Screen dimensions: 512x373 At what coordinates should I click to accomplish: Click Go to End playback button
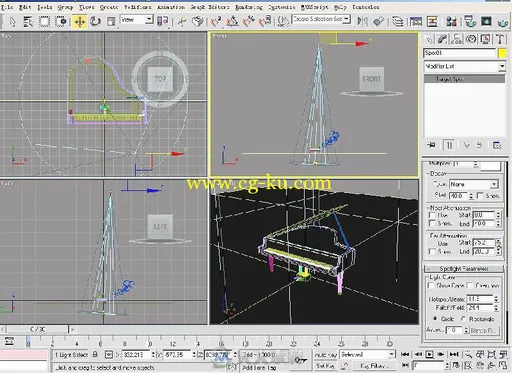click(x=453, y=354)
